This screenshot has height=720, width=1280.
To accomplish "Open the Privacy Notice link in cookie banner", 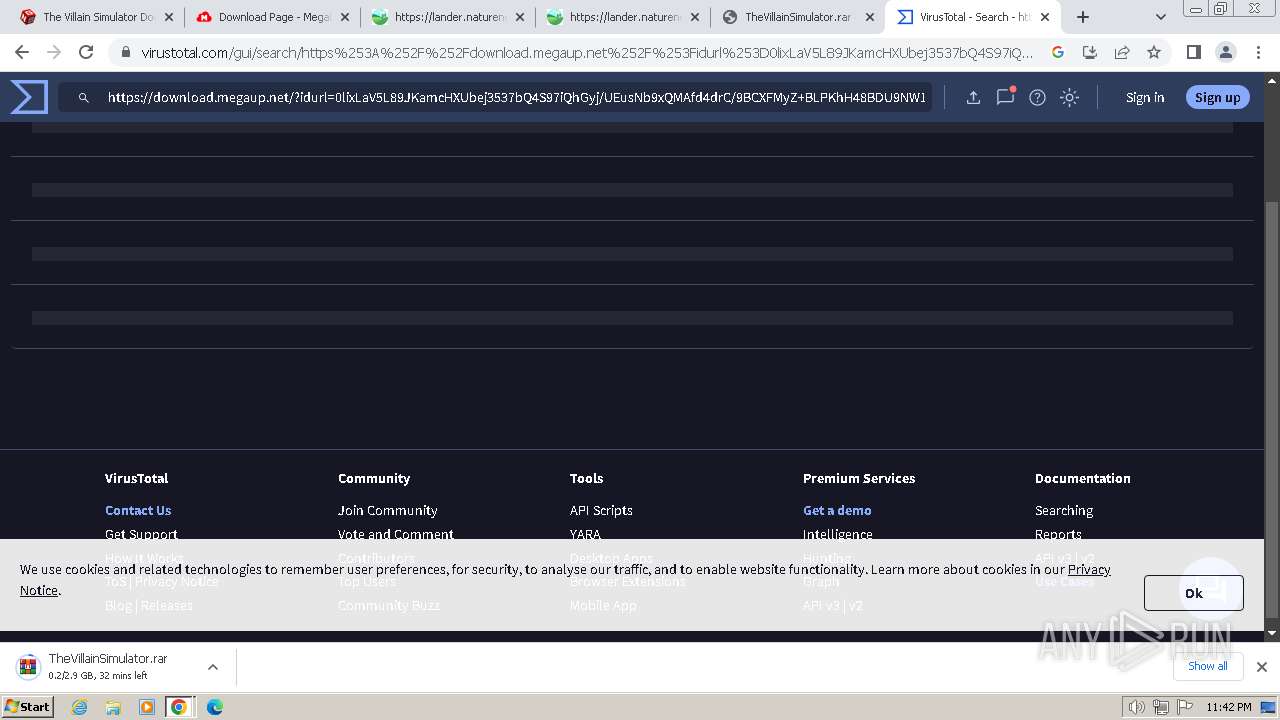I will (1089, 569).
